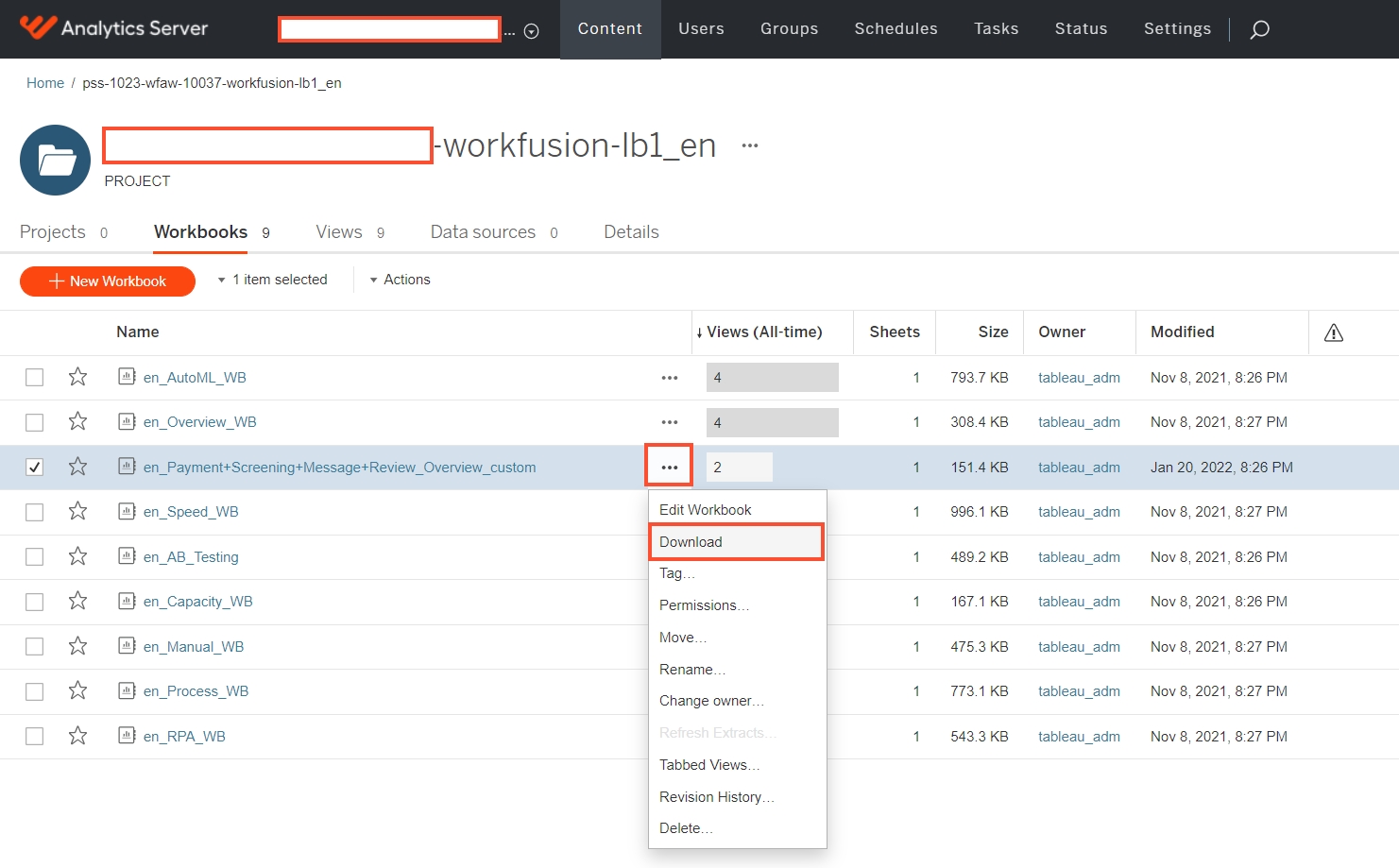Switch to the Views tab
Screen dimensions: 1399x868
tap(350, 232)
